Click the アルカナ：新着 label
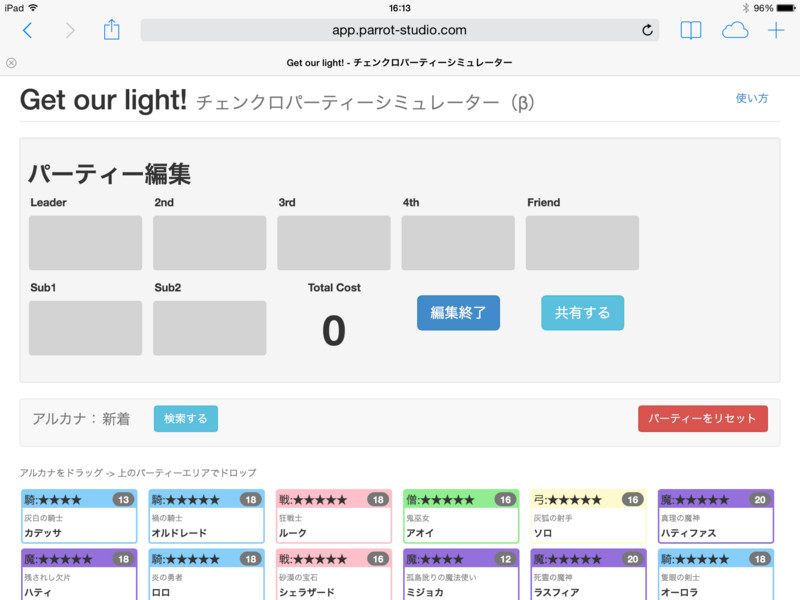The width and height of the screenshot is (800, 600). [x=81, y=419]
